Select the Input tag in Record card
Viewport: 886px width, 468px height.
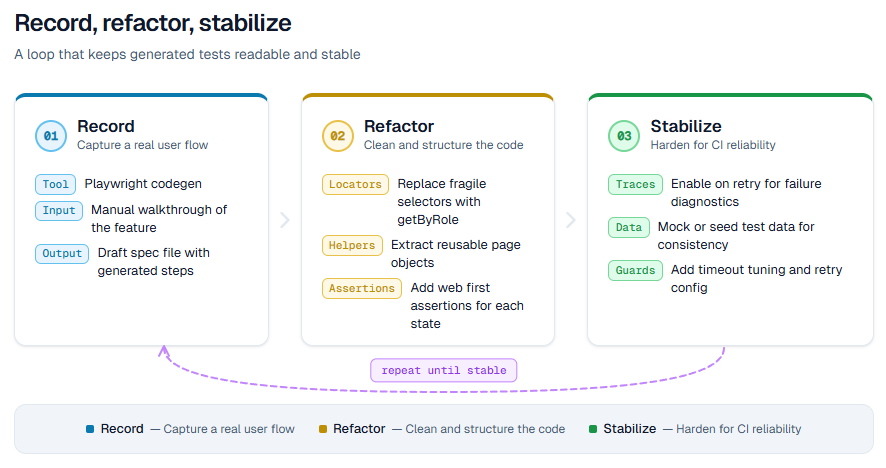click(59, 210)
